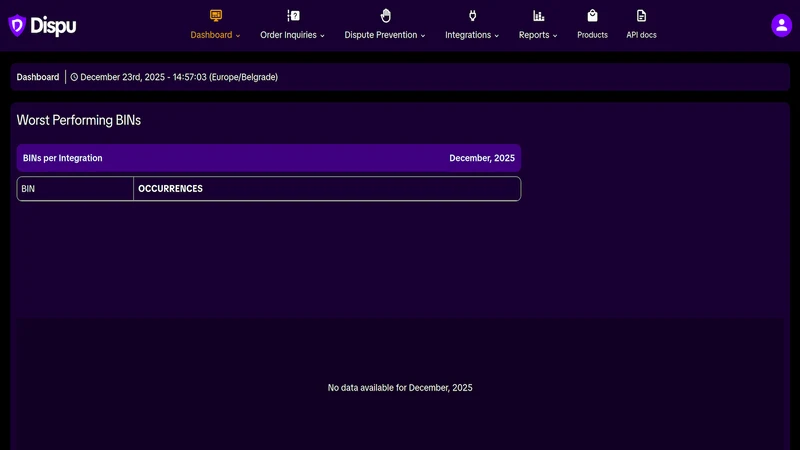The width and height of the screenshot is (800, 450).
Task: Click the Dispute Prevention hand icon
Action: pos(386,16)
